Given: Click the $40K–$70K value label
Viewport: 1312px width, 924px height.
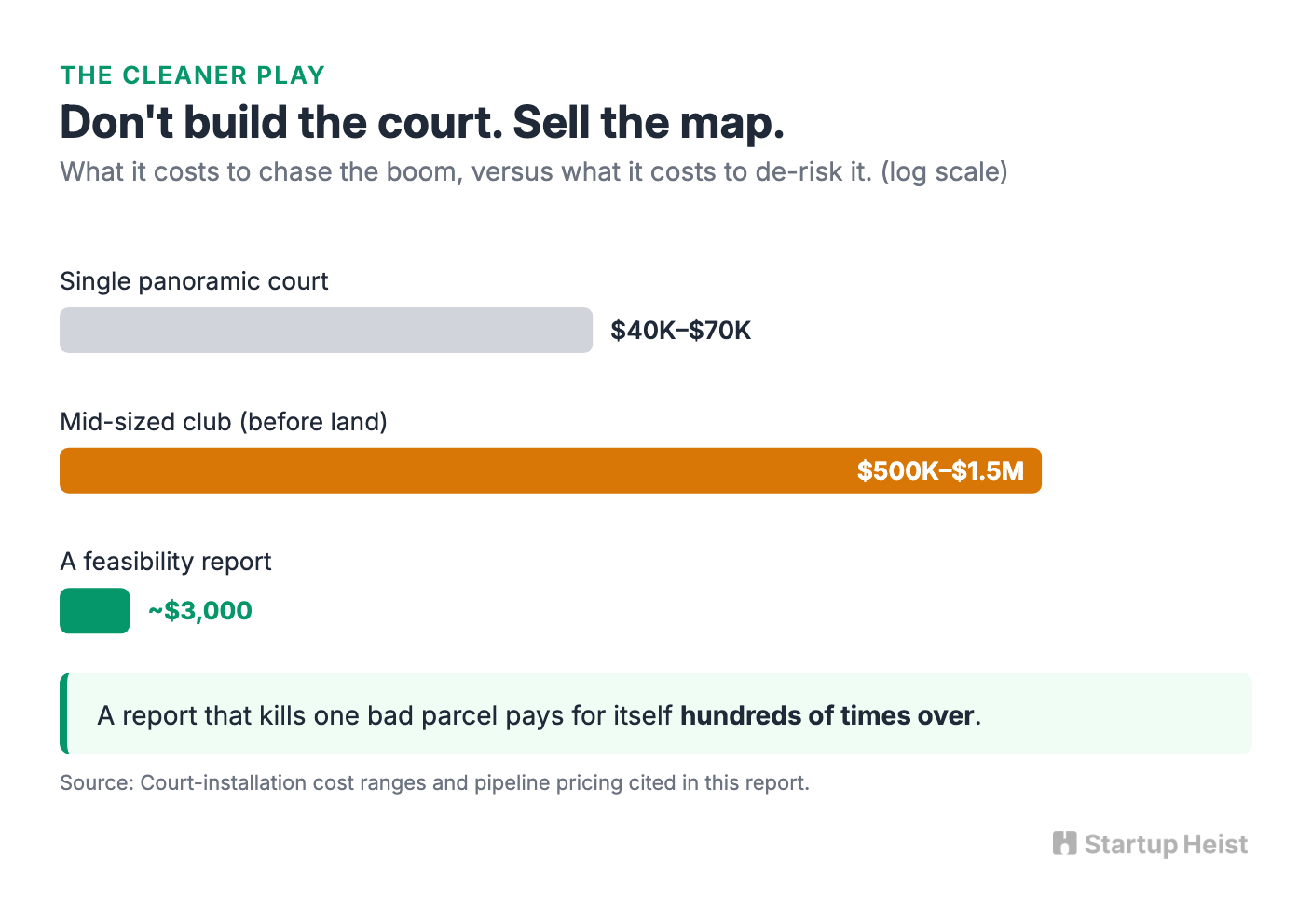Looking at the screenshot, I should [x=681, y=331].
